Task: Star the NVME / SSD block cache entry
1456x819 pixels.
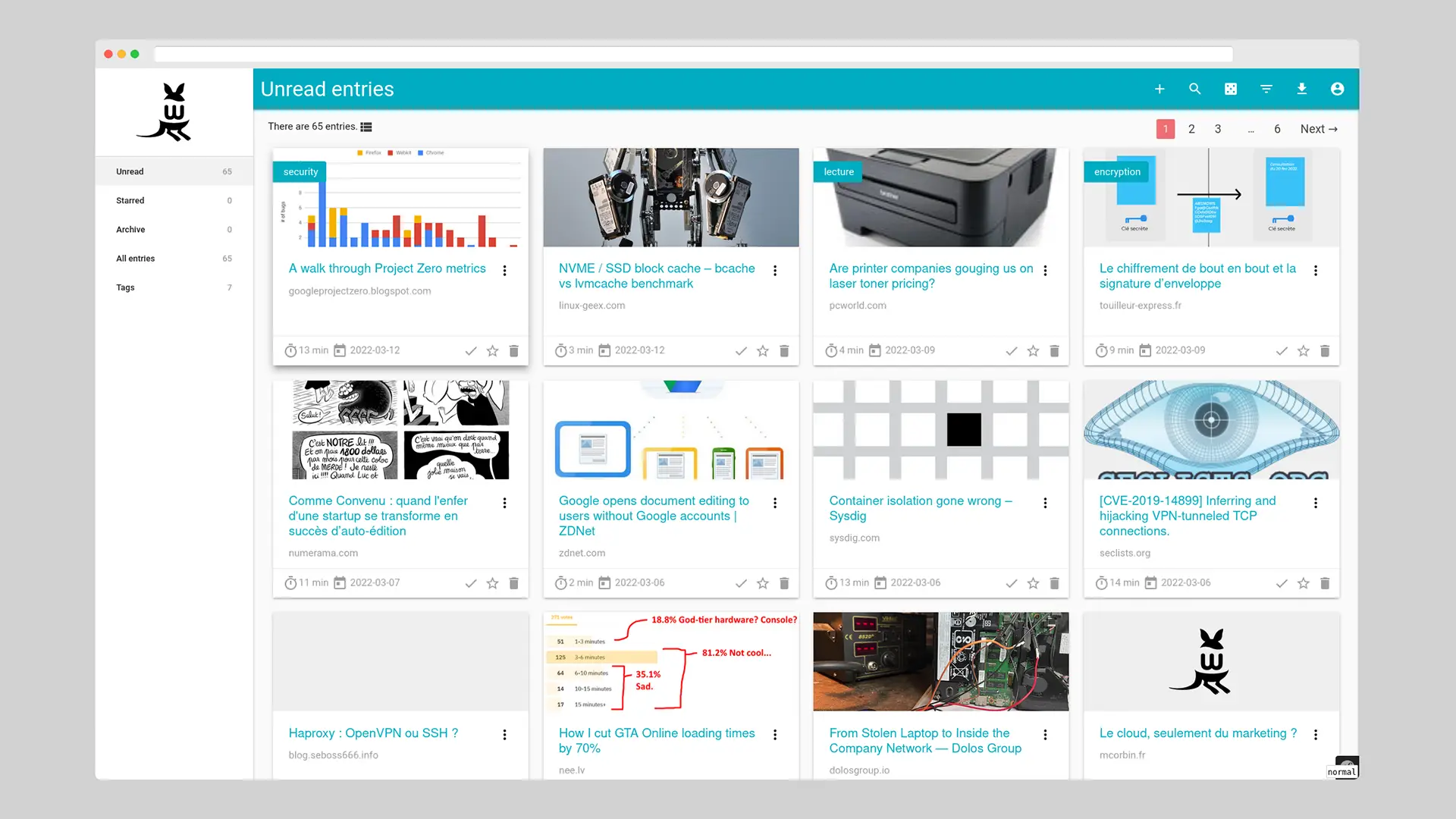Action: click(762, 350)
